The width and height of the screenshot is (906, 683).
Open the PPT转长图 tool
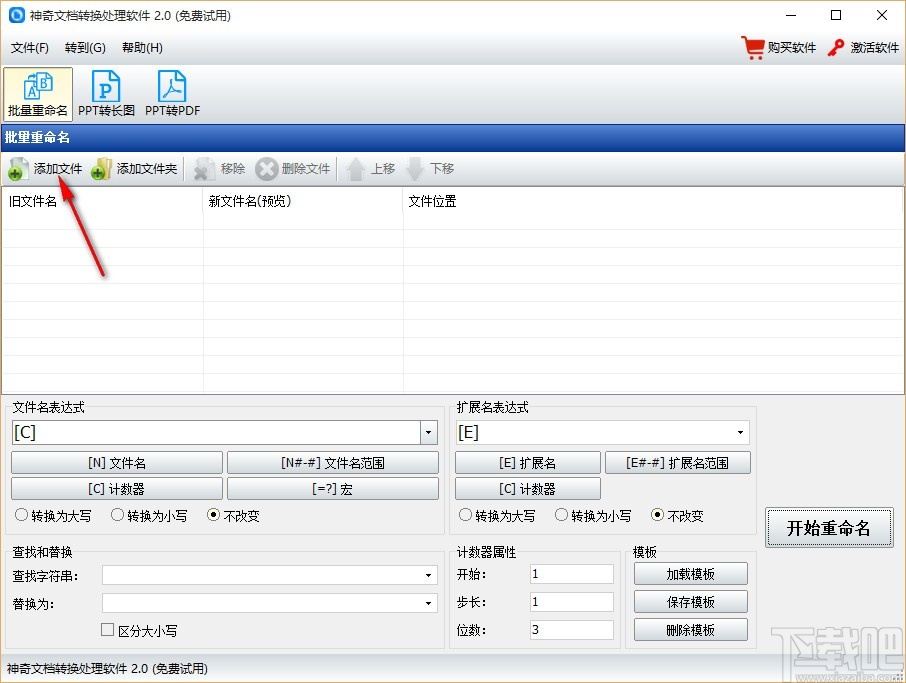pos(106,94)
